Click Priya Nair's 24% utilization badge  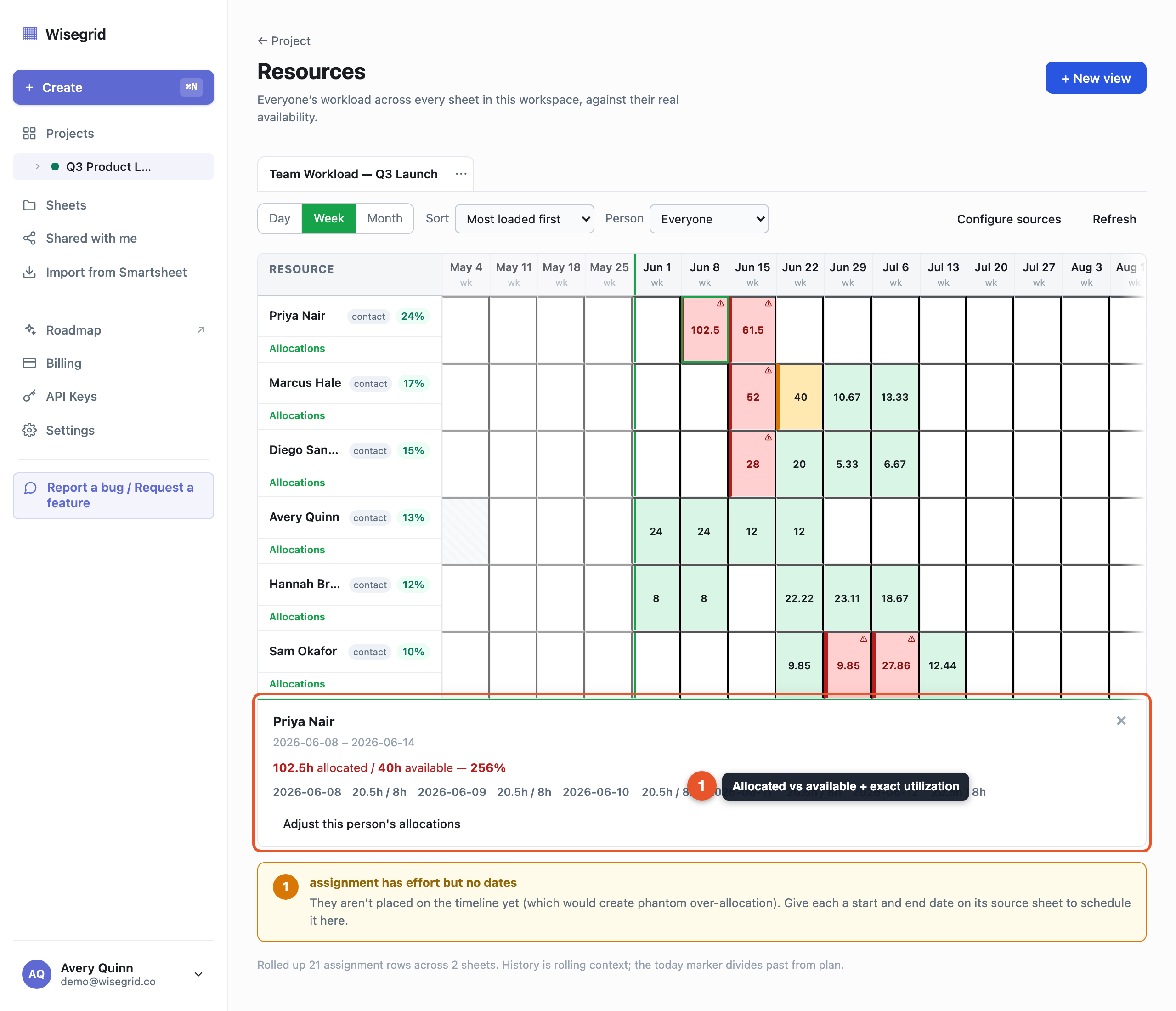(x=413, y=316)
